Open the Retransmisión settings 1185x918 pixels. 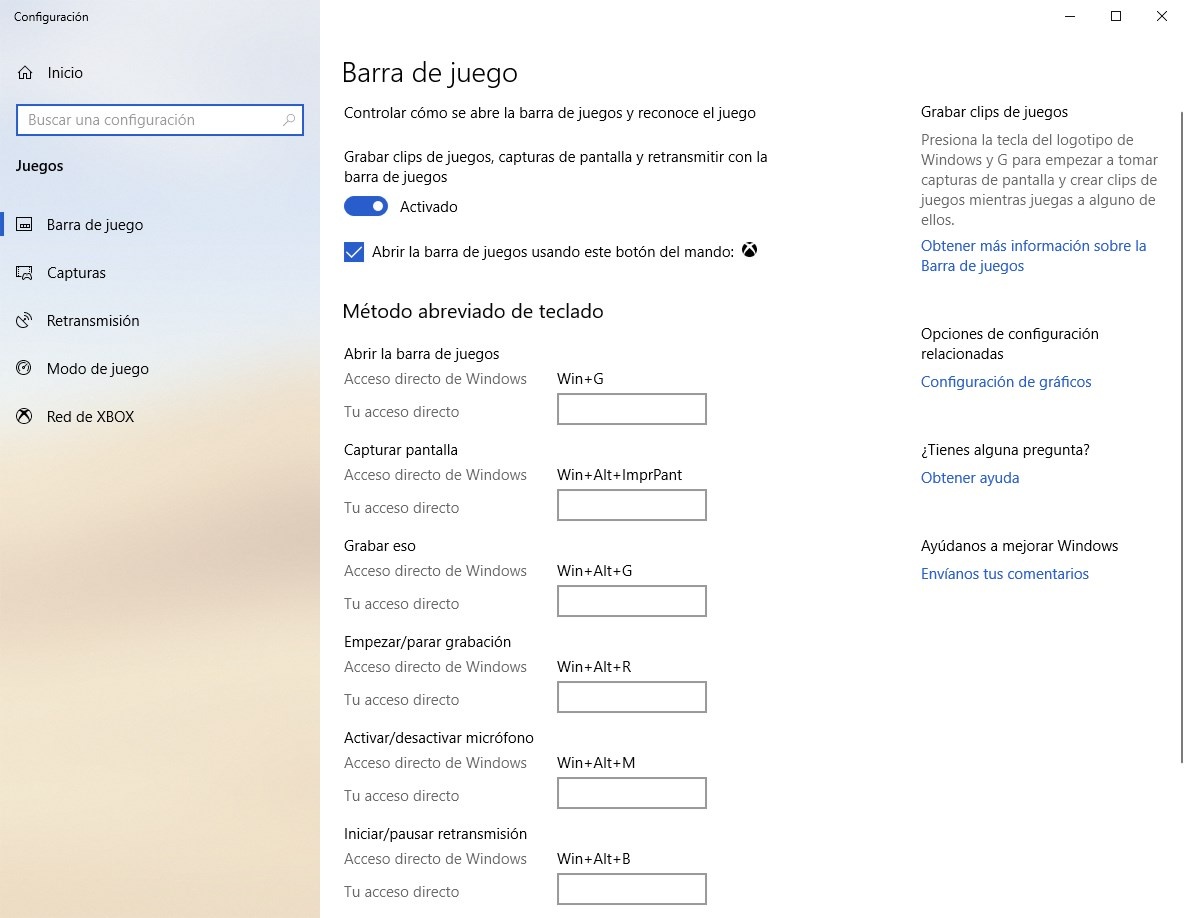160,320
